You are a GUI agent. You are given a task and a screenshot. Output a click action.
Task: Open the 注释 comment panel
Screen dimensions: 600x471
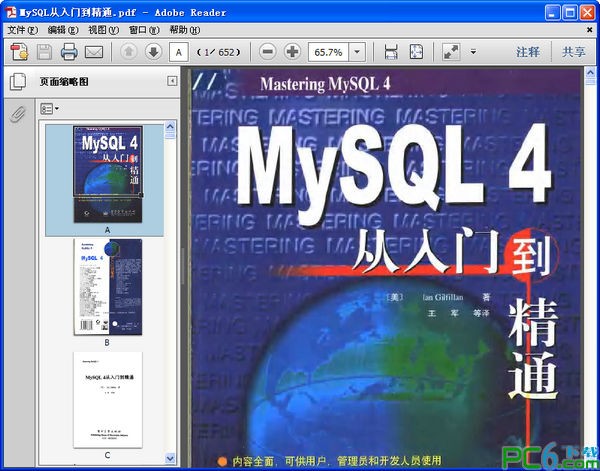[528, 52]
